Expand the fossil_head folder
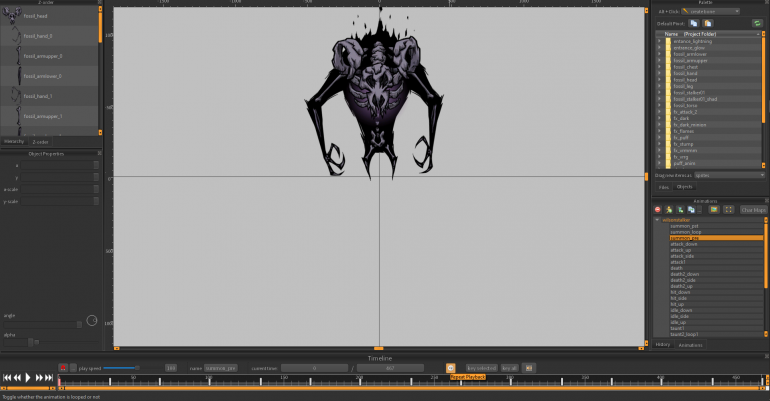 click(659, 79)
